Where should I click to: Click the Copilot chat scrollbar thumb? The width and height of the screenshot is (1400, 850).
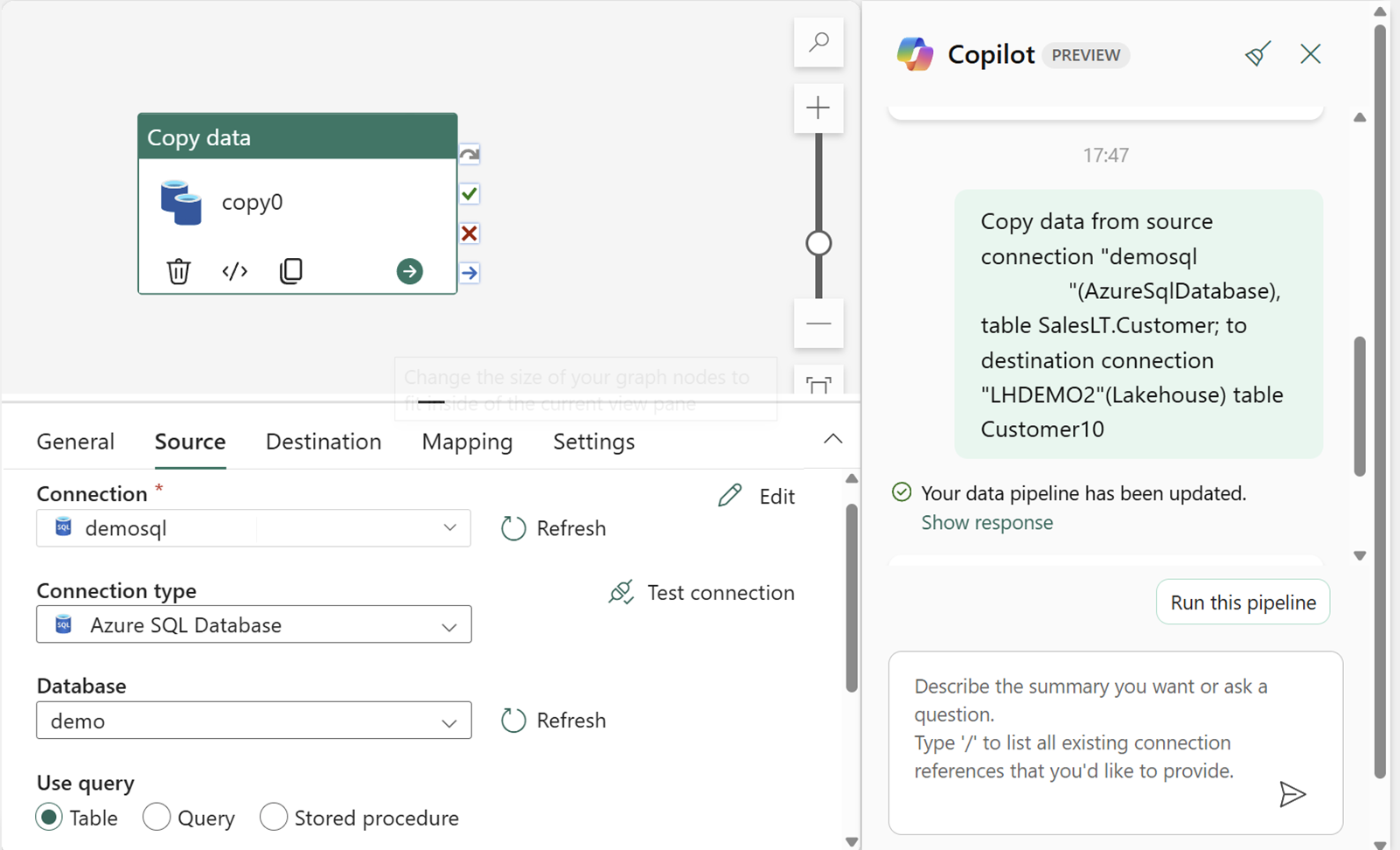point(1360,407)
